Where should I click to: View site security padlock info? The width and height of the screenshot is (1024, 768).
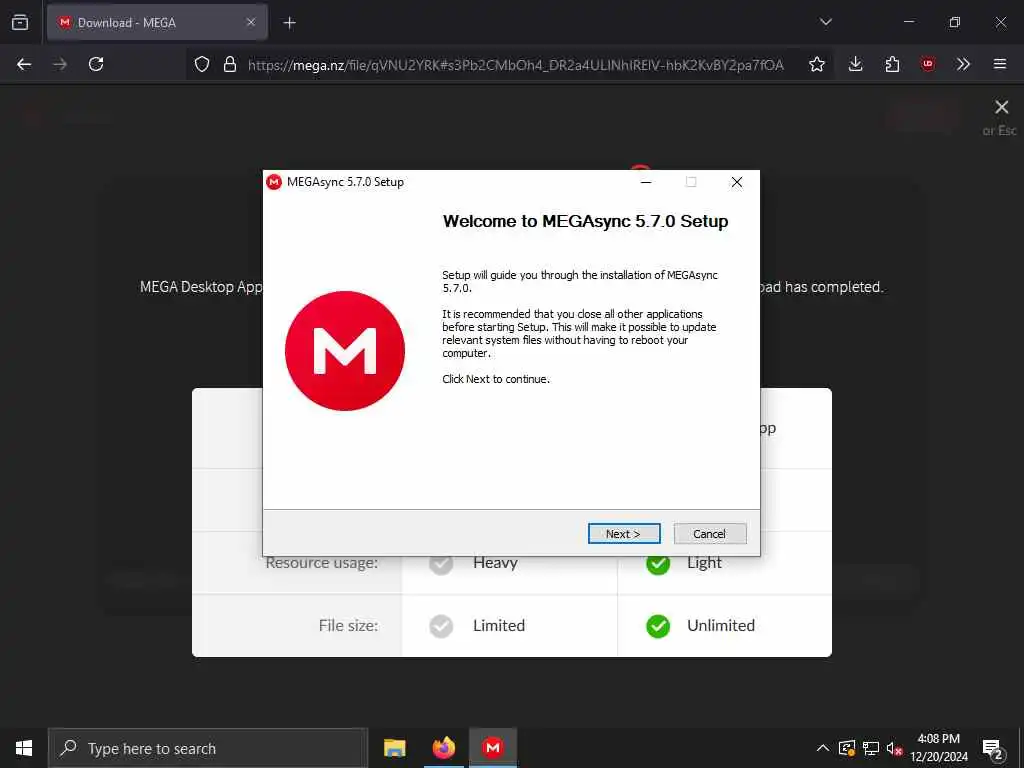tap(229, 64)
